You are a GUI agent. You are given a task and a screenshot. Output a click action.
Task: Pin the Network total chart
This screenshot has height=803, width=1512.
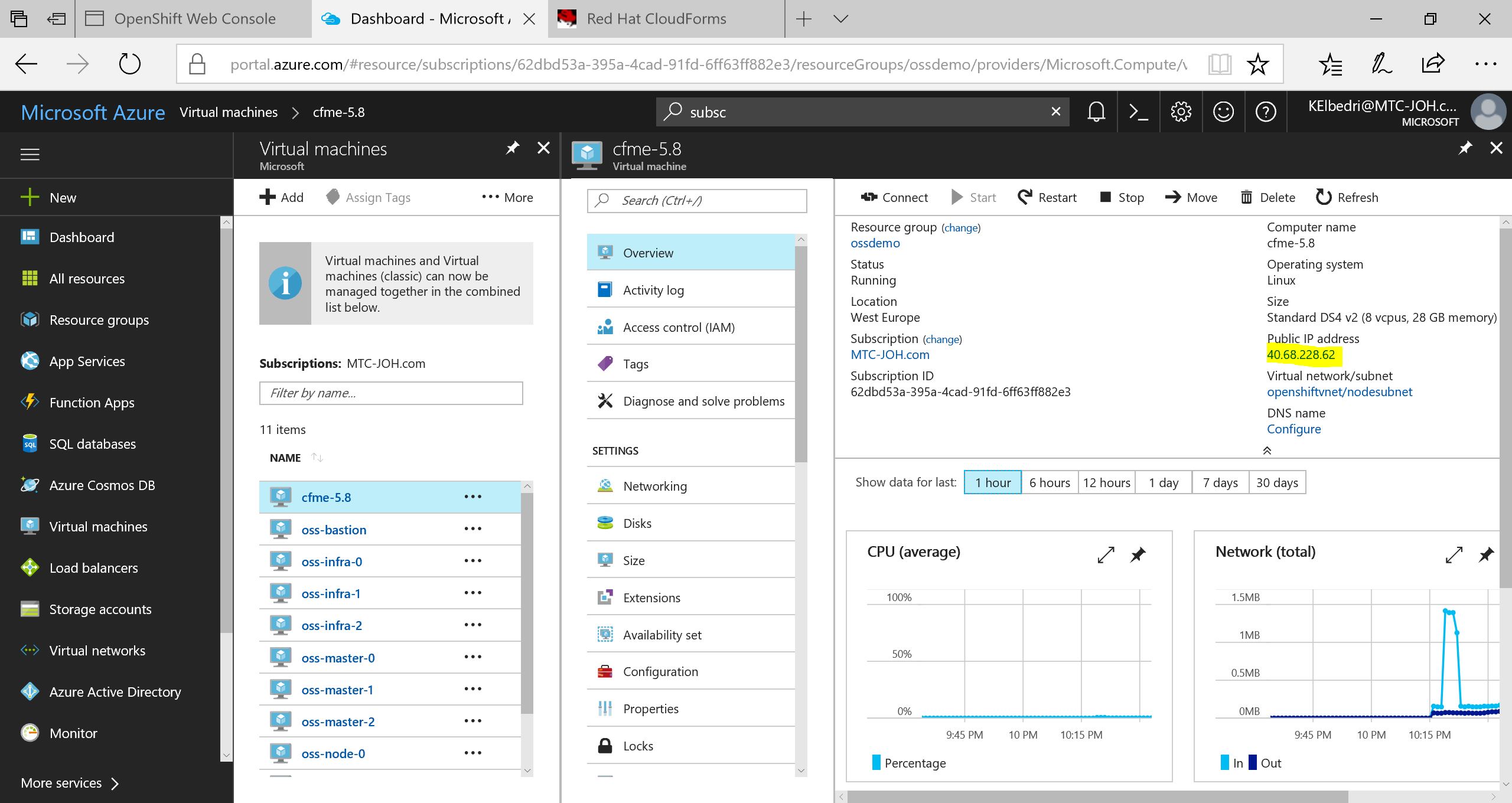(x=1486, y=554)
